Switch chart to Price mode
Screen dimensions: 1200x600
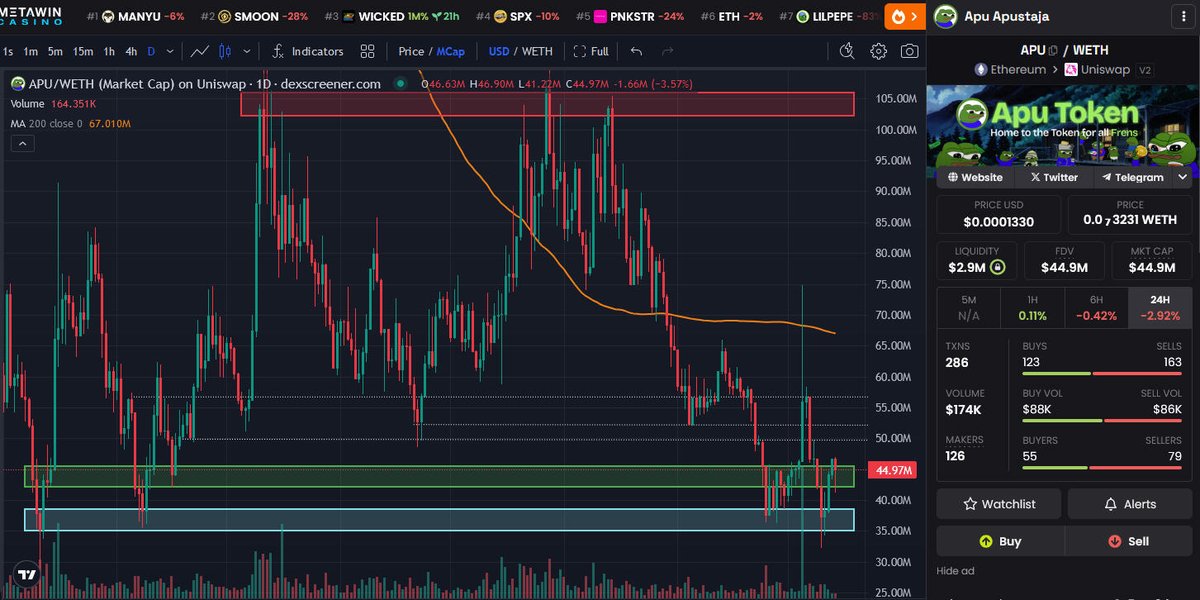click(x=411, y=51)
